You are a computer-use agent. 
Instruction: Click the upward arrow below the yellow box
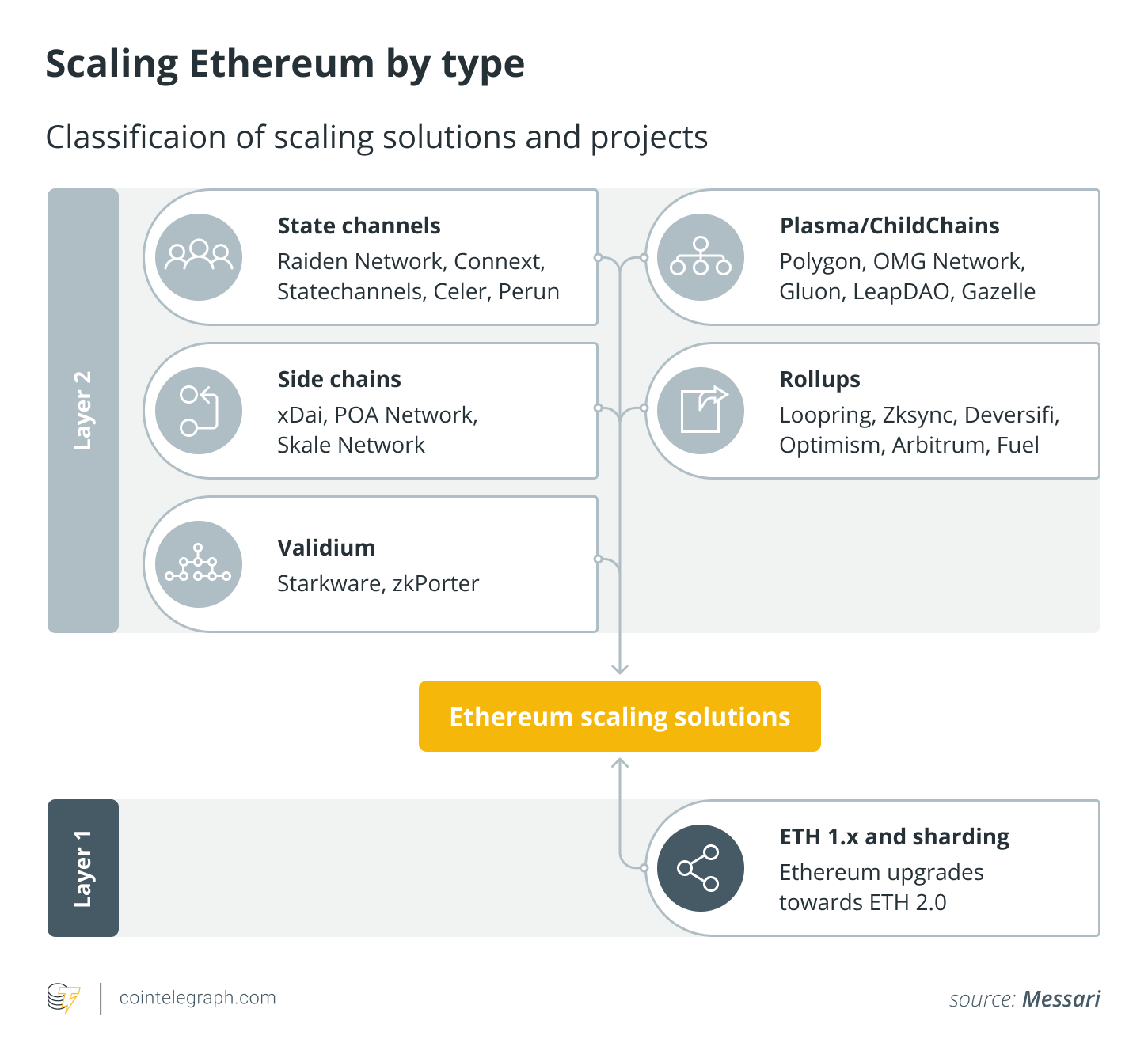[x=620, y=764]
